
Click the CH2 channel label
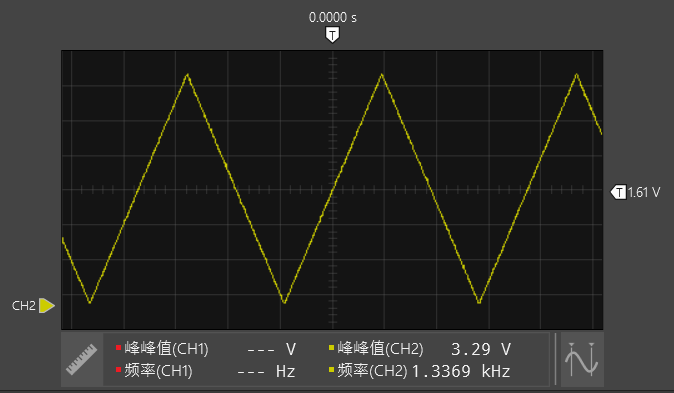tap(24, 306)
